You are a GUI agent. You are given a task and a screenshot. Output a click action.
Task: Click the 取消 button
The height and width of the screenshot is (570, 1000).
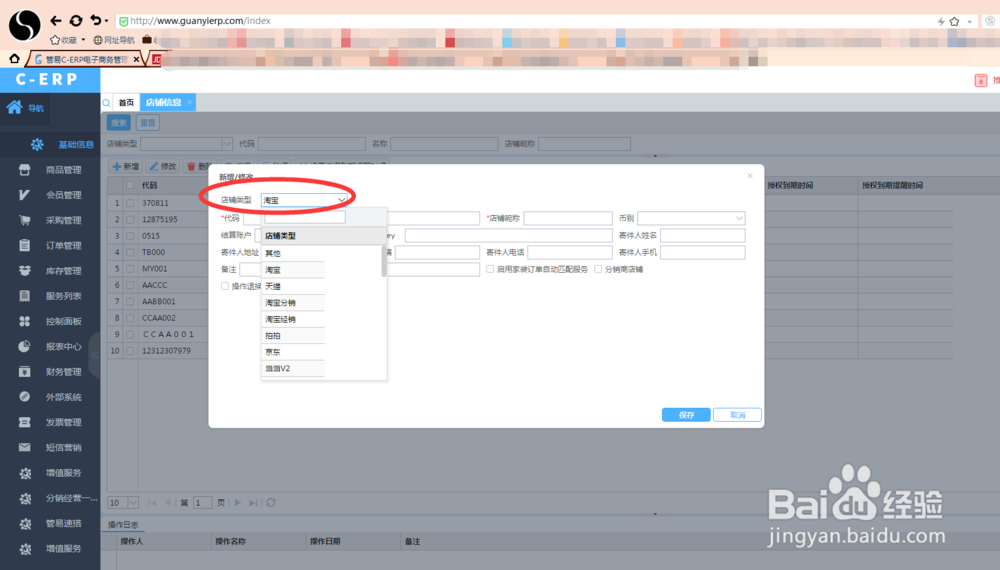coord(737,415)
